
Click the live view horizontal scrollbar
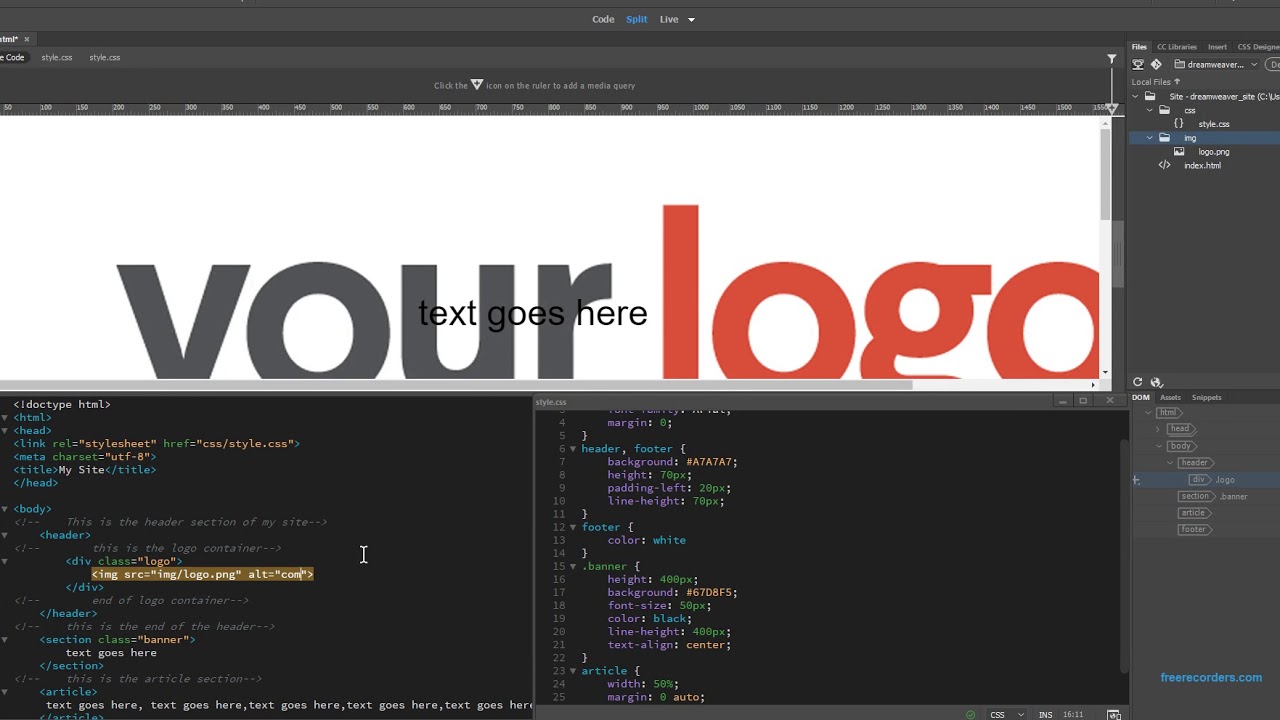[x=455, y=384]
